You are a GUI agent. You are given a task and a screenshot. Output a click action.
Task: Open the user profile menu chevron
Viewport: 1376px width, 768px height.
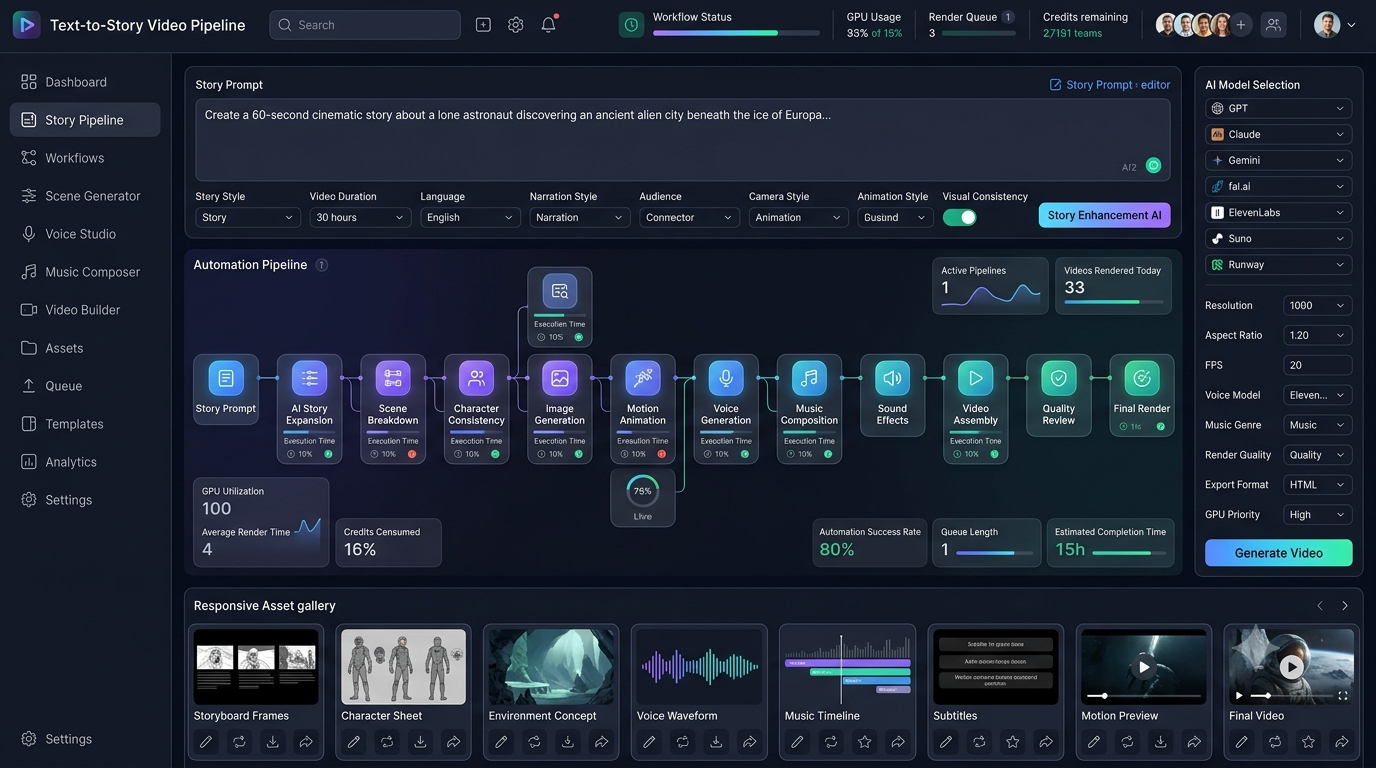point(1351,25)
